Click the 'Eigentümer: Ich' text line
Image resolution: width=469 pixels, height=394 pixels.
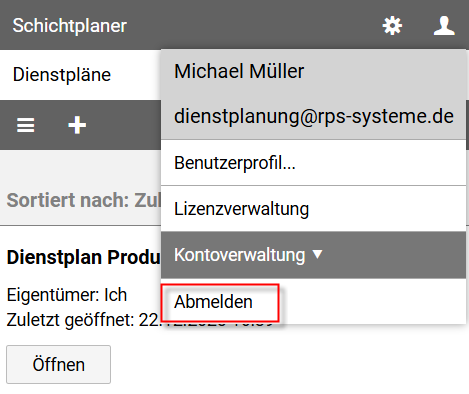[x=67, y=295]
